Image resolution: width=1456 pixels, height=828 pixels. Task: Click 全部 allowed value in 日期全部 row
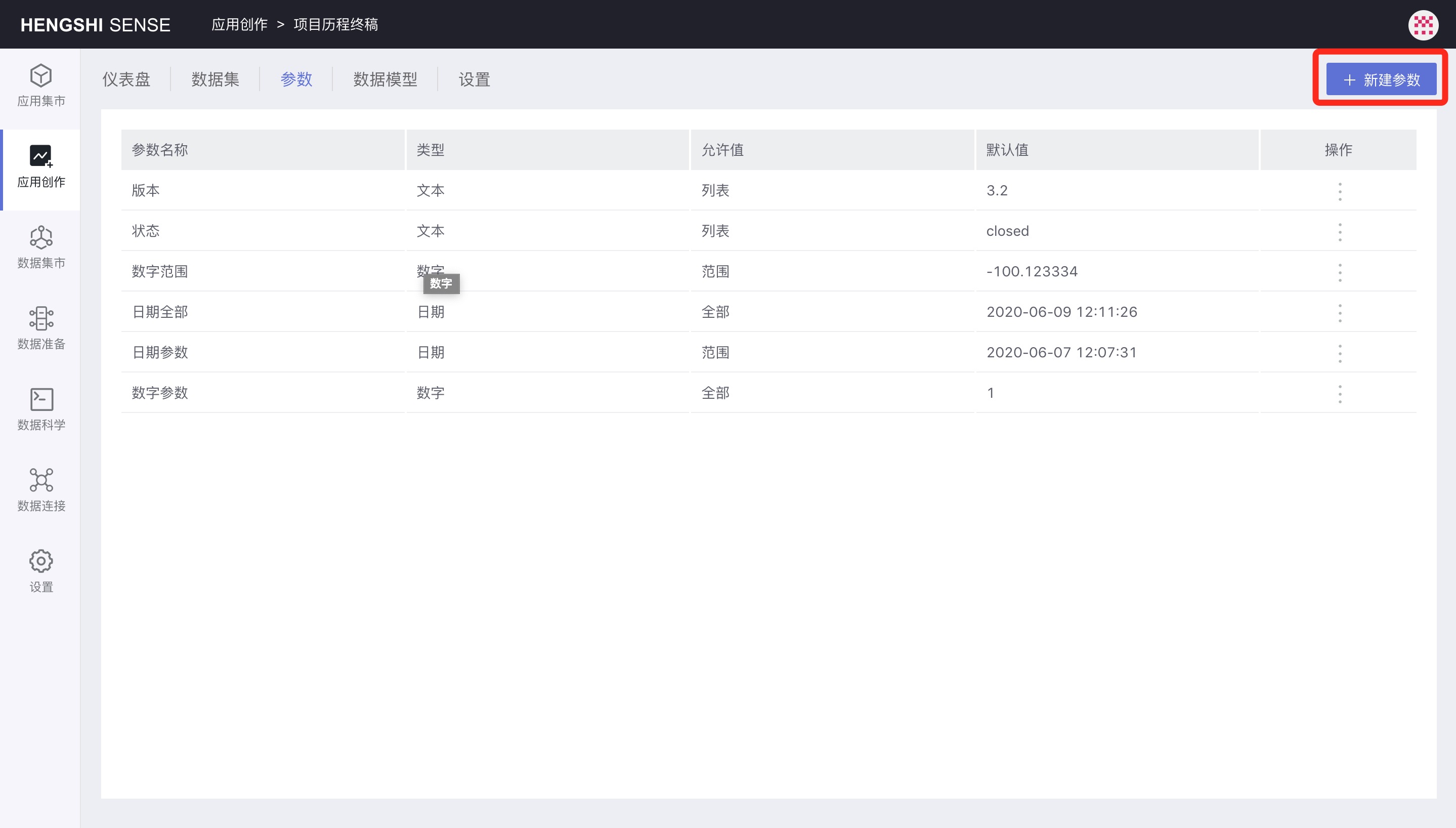(715, 312)
